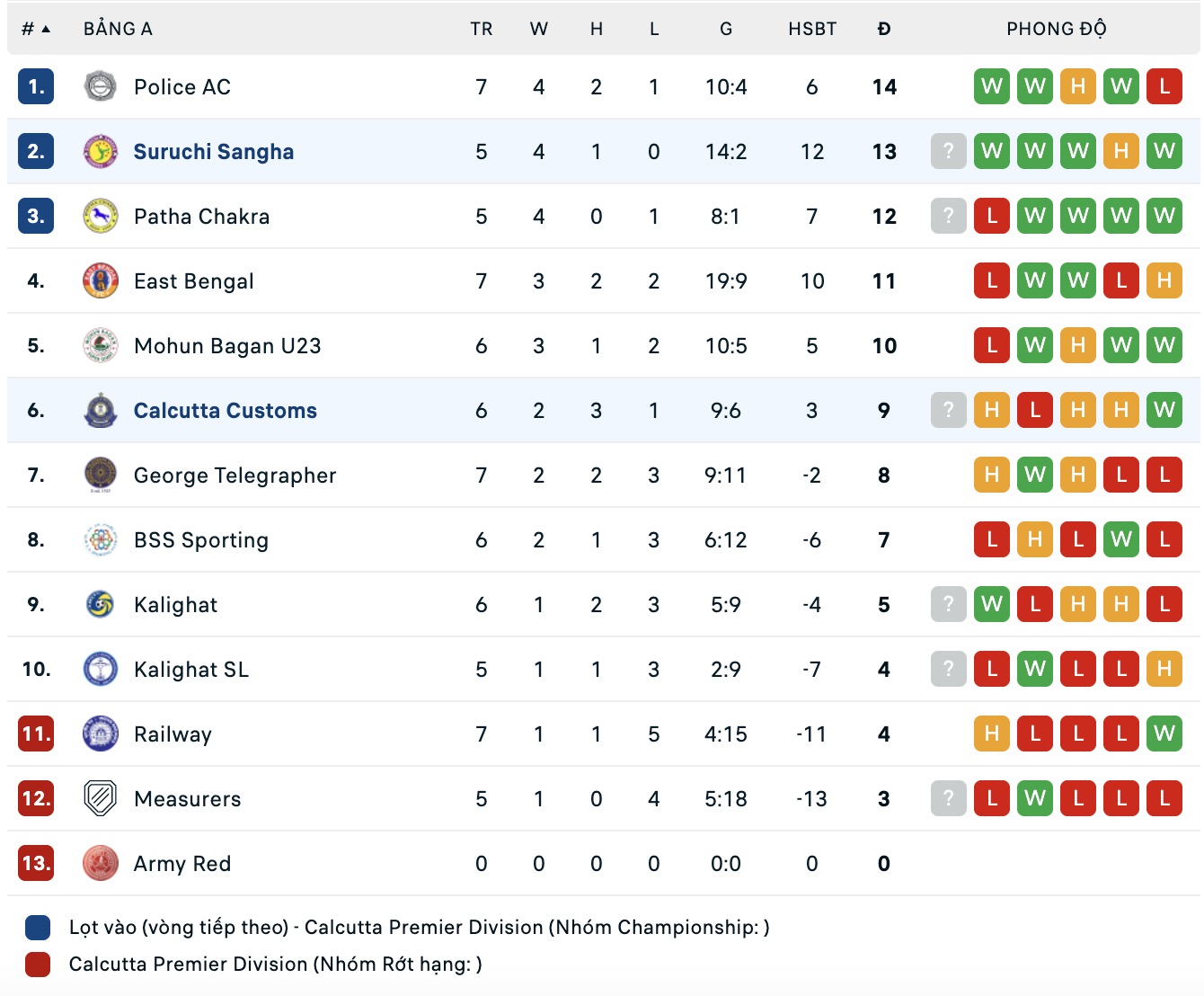Viewport: 1204px width, 996px height.
Task: Open the BSS Sporting team emblem
Action: coord(100,539)
